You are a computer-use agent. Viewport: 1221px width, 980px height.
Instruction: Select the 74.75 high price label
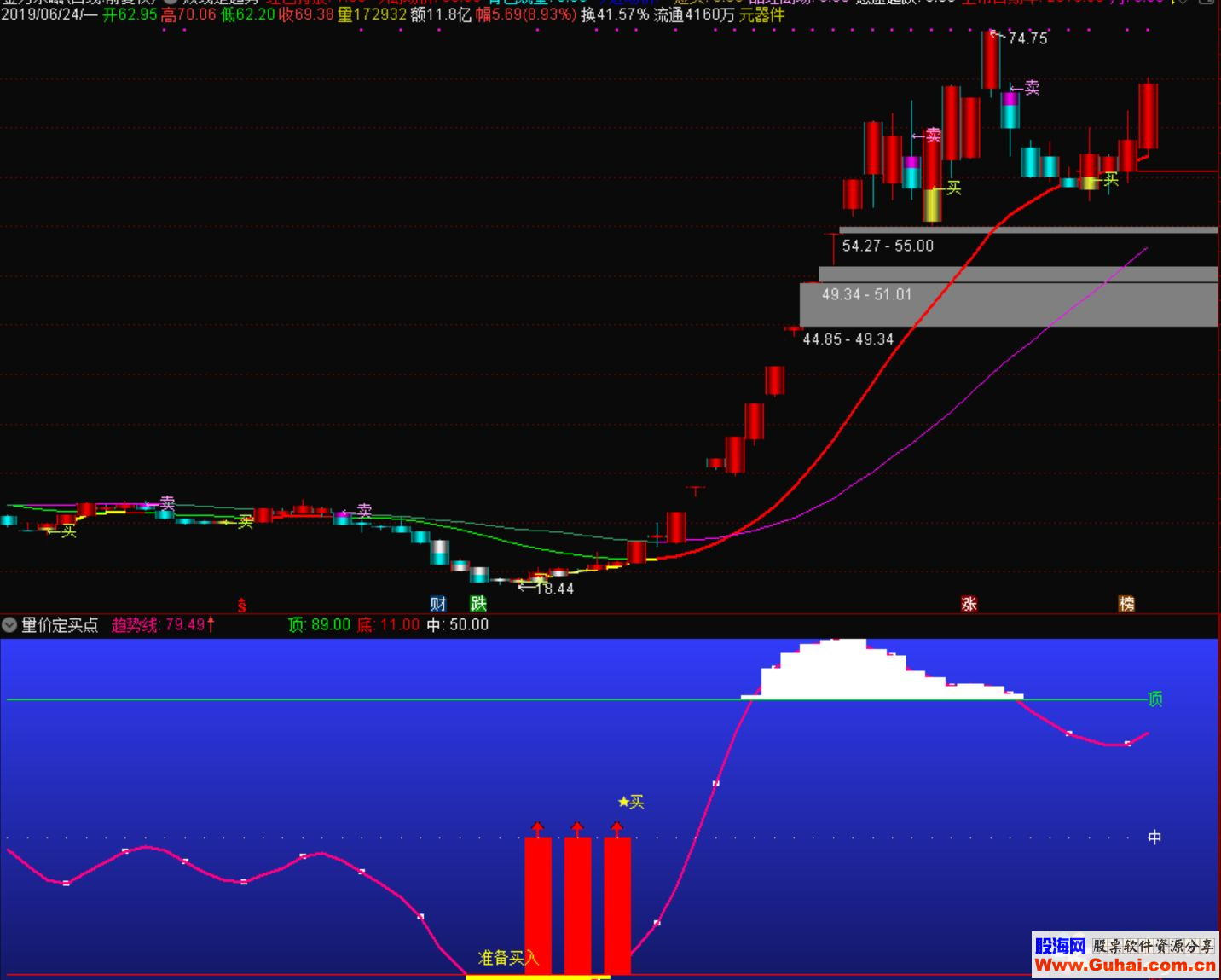tap(1027, 38)
